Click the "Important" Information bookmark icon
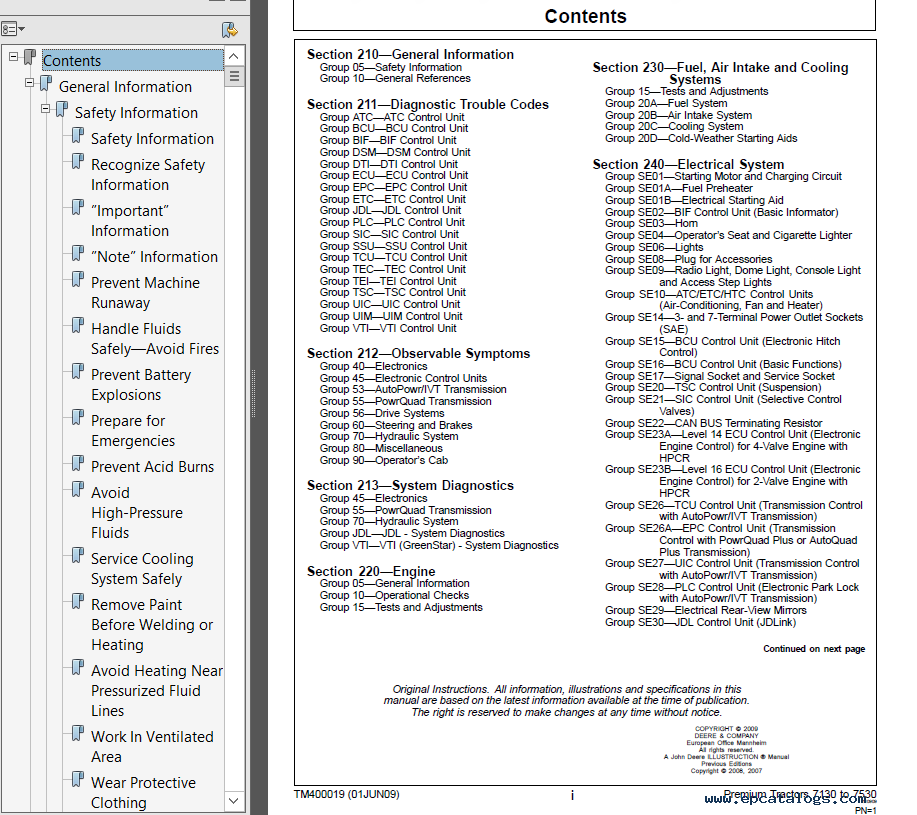Viewport: 917px width, 815px height. tap(77, 208)
